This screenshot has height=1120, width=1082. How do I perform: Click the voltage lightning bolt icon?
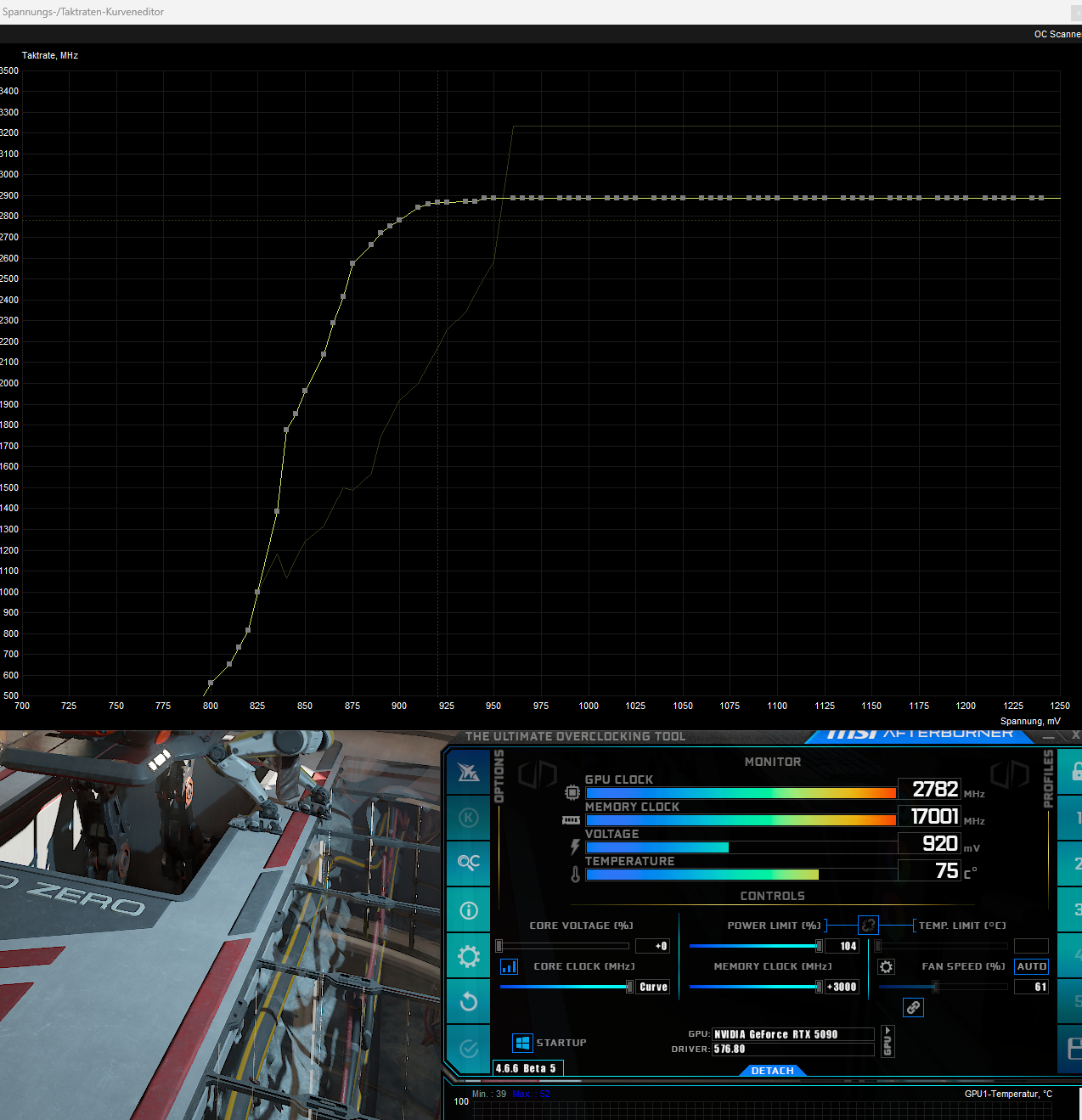pos(575,847)
